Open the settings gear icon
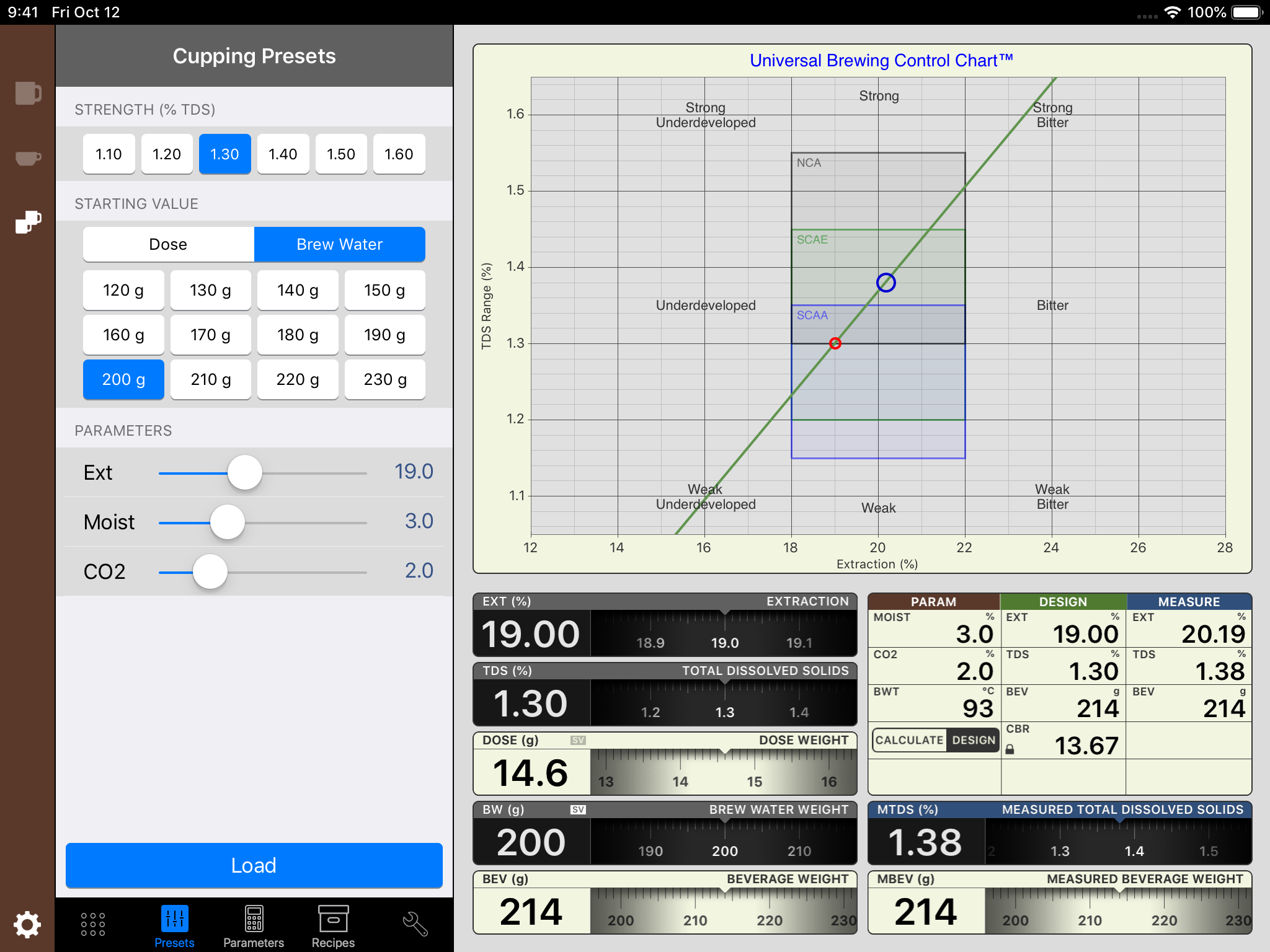Screen dimensions: 1270x952 click(27, 924)
